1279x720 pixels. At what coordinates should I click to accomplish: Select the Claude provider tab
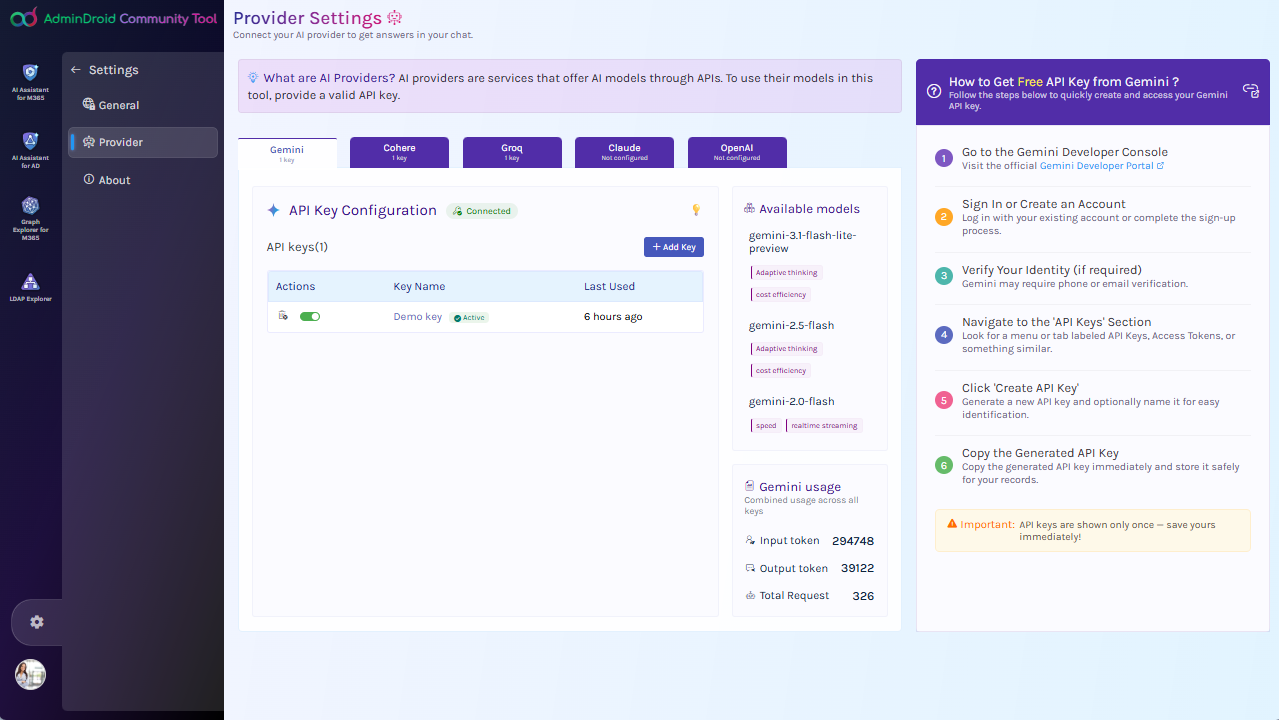pos(624,152)
